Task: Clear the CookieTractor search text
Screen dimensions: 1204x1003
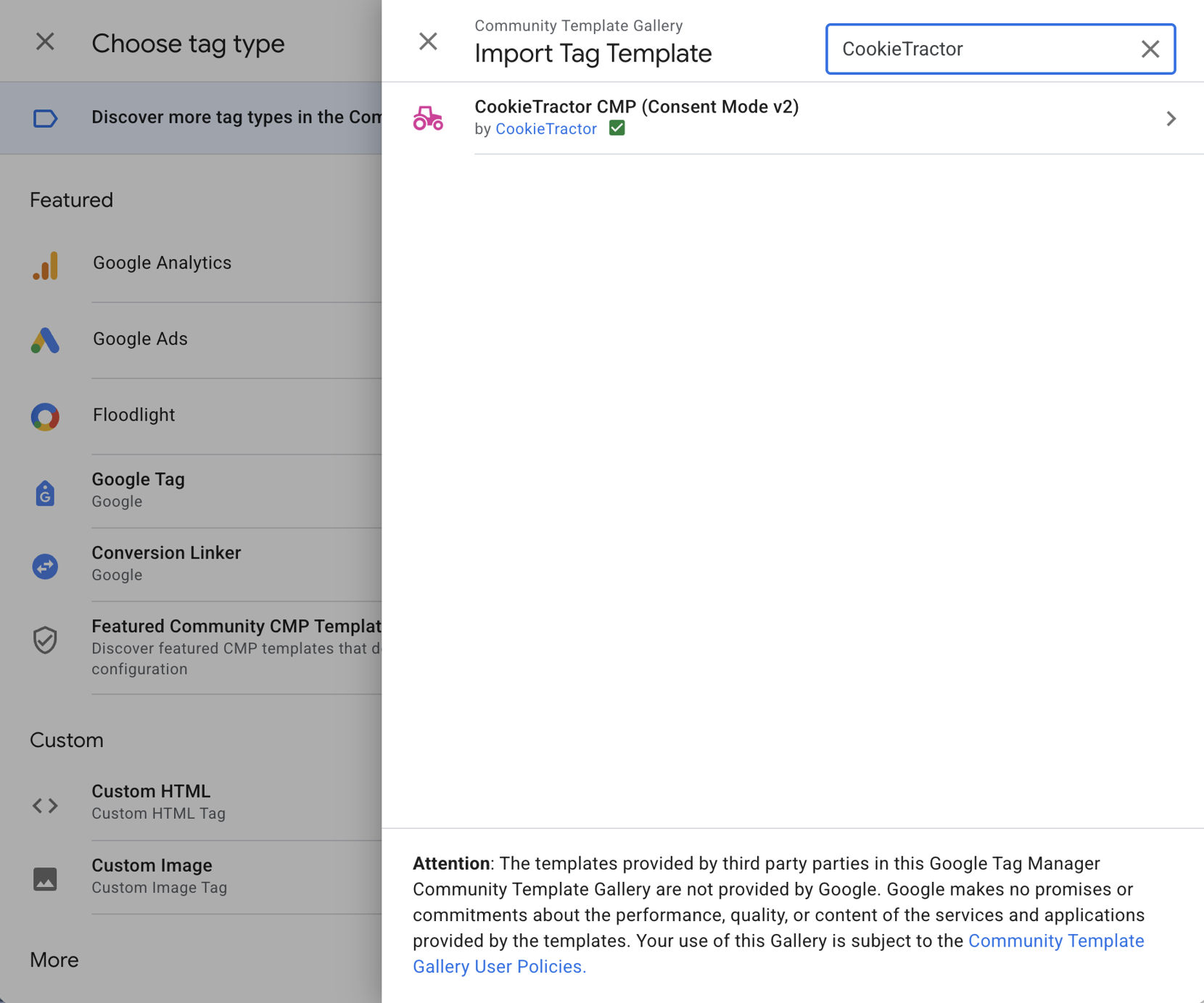Action: point(1150,49)
